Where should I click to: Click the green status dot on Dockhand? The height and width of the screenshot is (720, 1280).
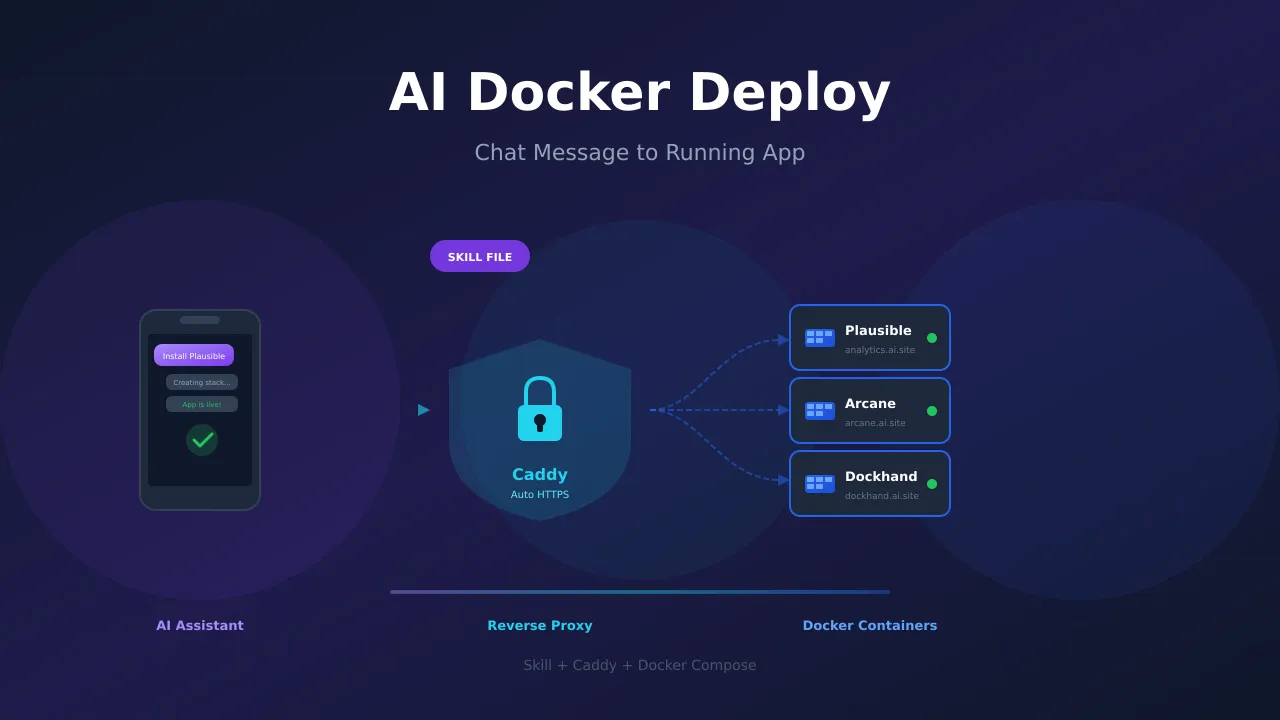[x=932, y=484]
